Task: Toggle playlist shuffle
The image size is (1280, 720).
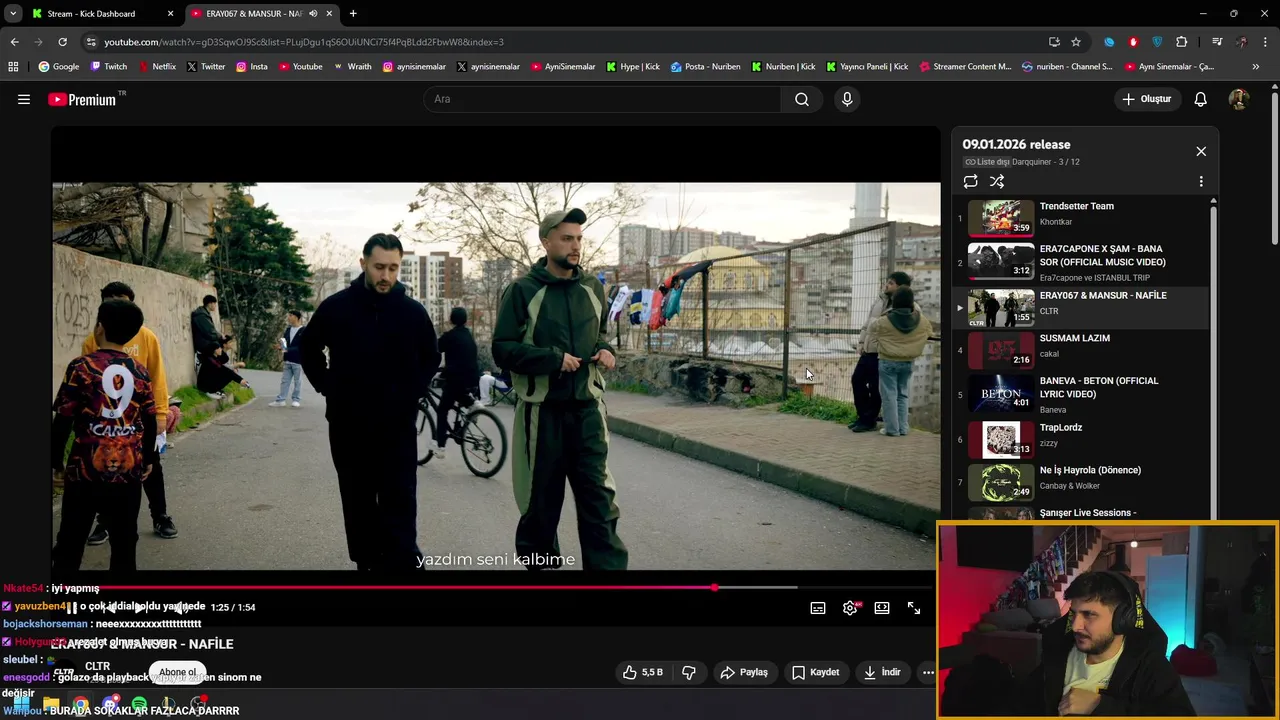Action: coord(997,181)
